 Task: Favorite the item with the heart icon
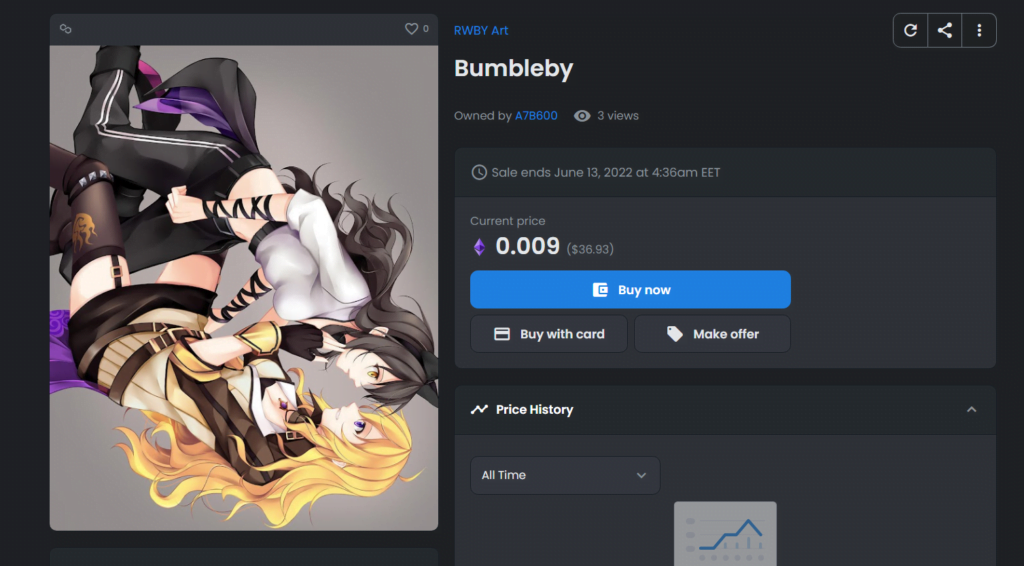(x=411, y=29)
